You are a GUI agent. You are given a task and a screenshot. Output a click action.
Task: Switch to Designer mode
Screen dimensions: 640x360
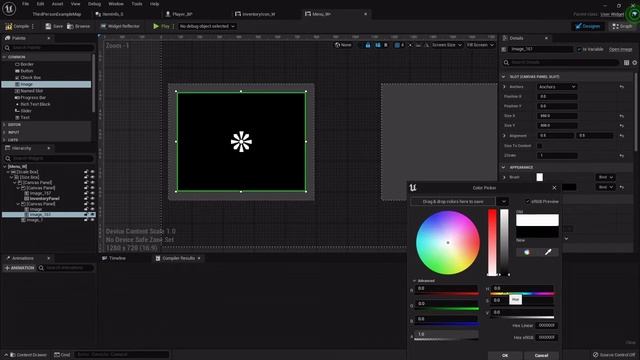click(588, 26)
